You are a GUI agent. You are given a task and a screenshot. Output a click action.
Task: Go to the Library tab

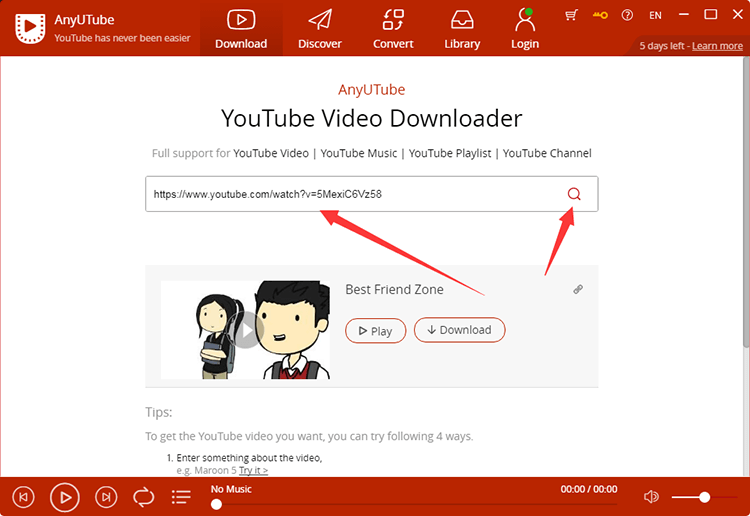462,30
